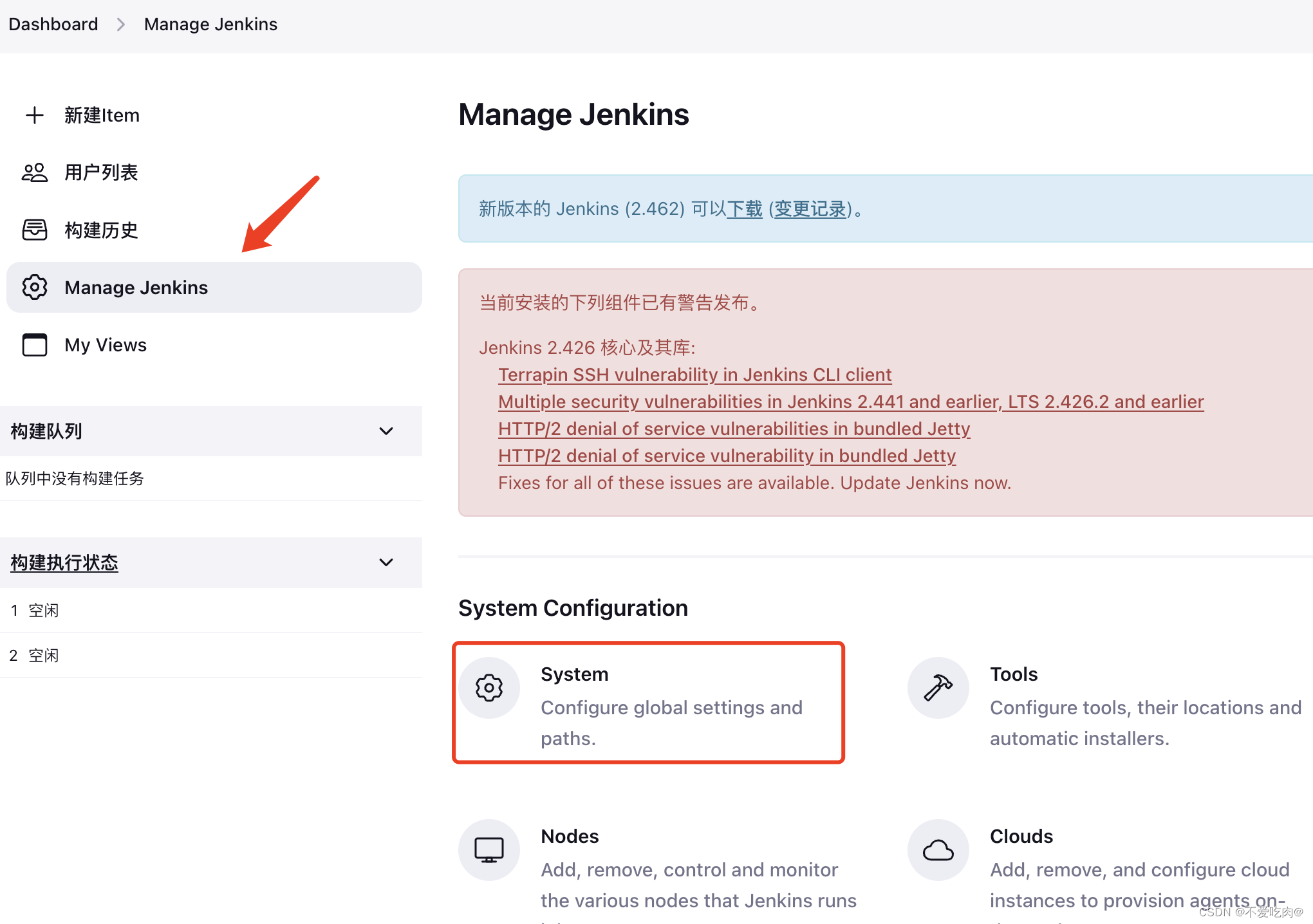Click the Fixes for all of these issues text

pyautogui.click(x=754, y=483)
